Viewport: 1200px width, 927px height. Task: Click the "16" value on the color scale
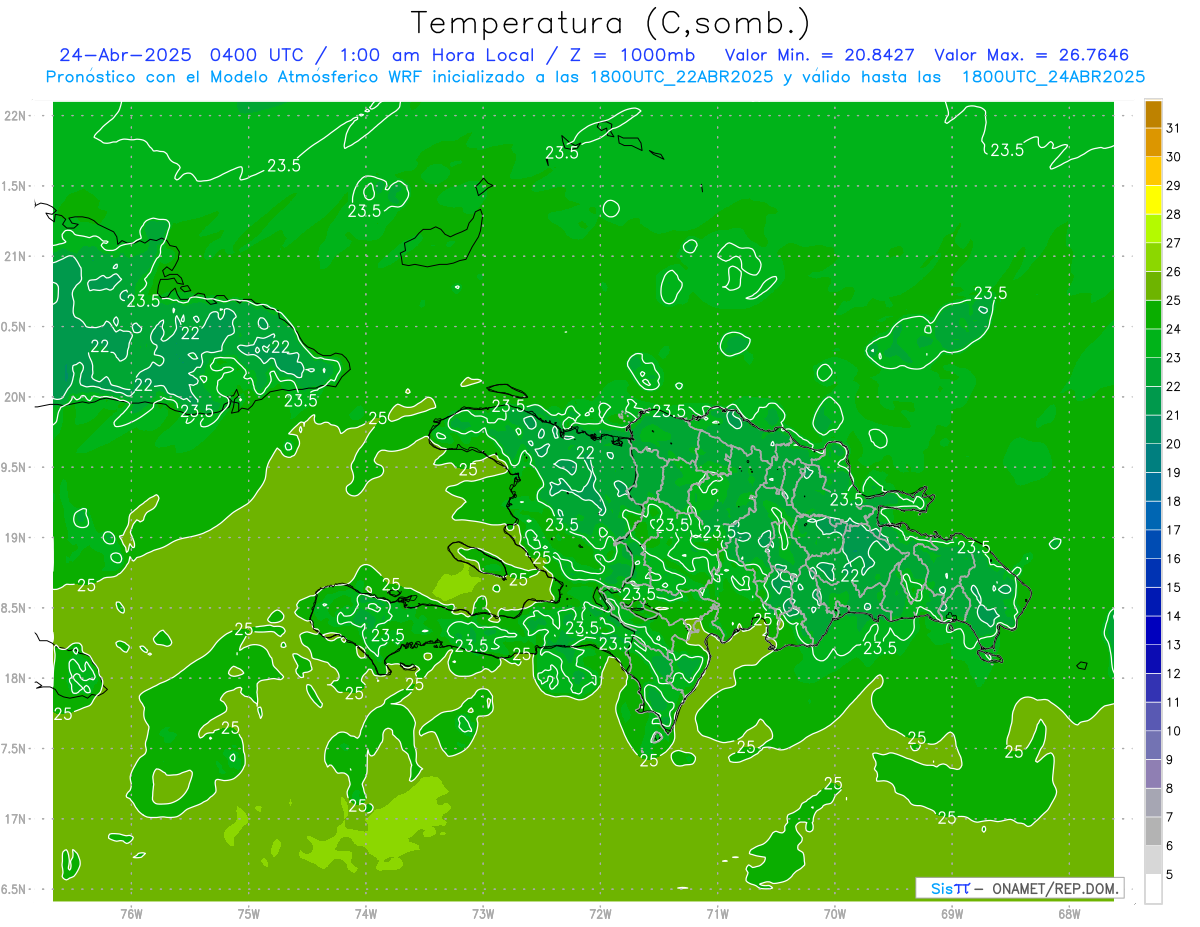(1174, 558)
